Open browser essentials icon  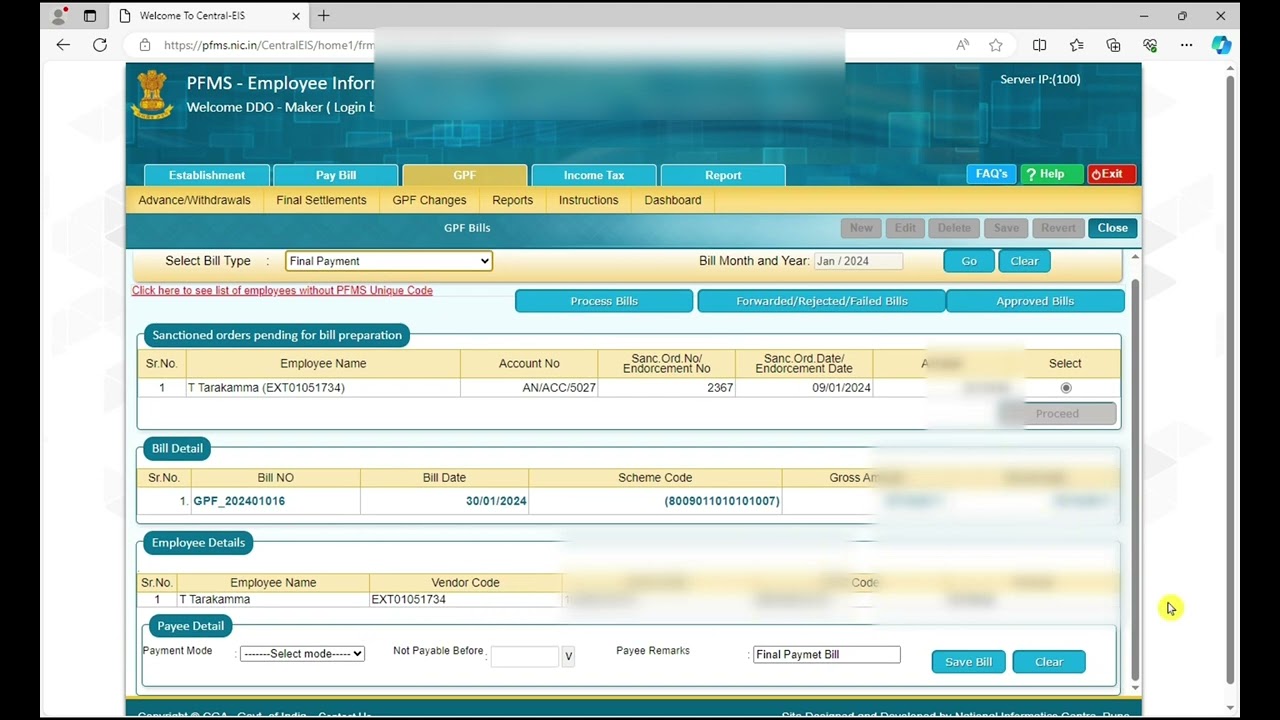coord(1150,45)
